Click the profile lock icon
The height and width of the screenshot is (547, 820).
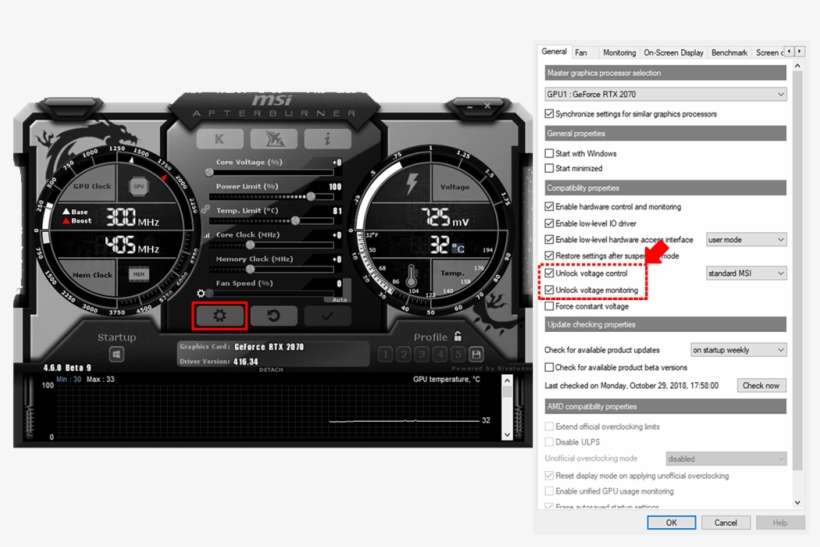point(458,336)
